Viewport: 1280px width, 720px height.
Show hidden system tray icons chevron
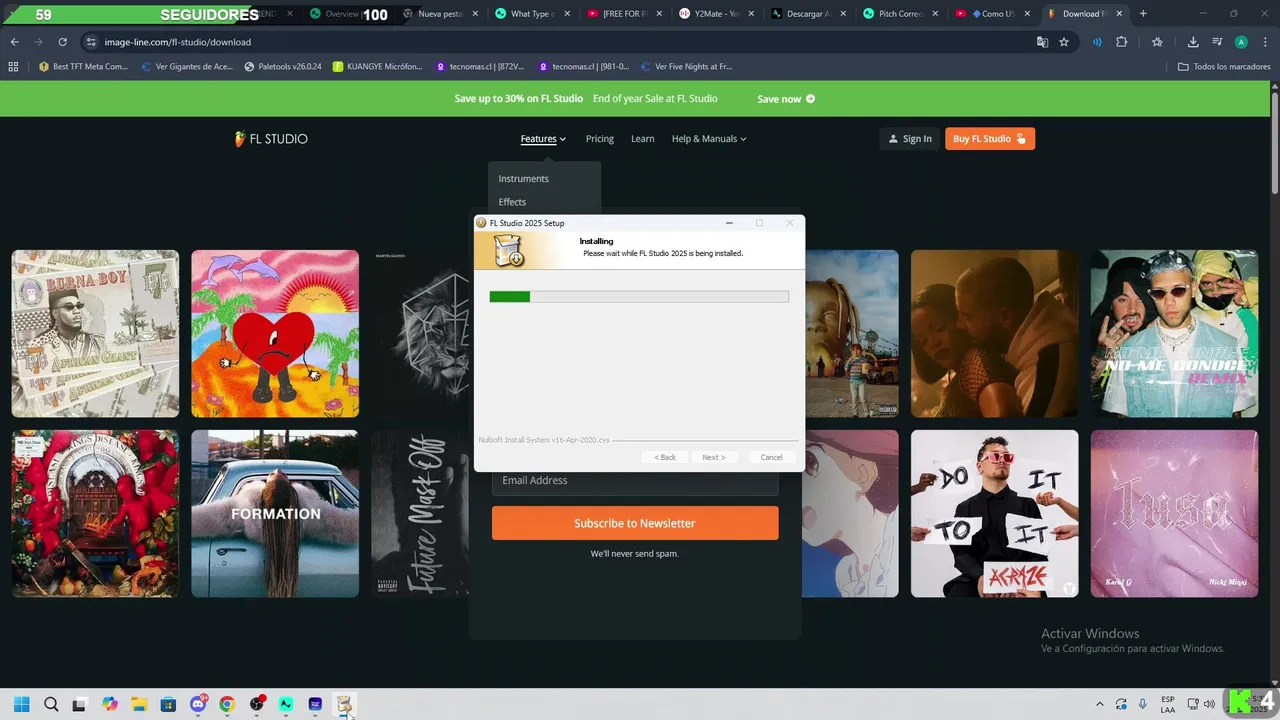(1100, 704)
